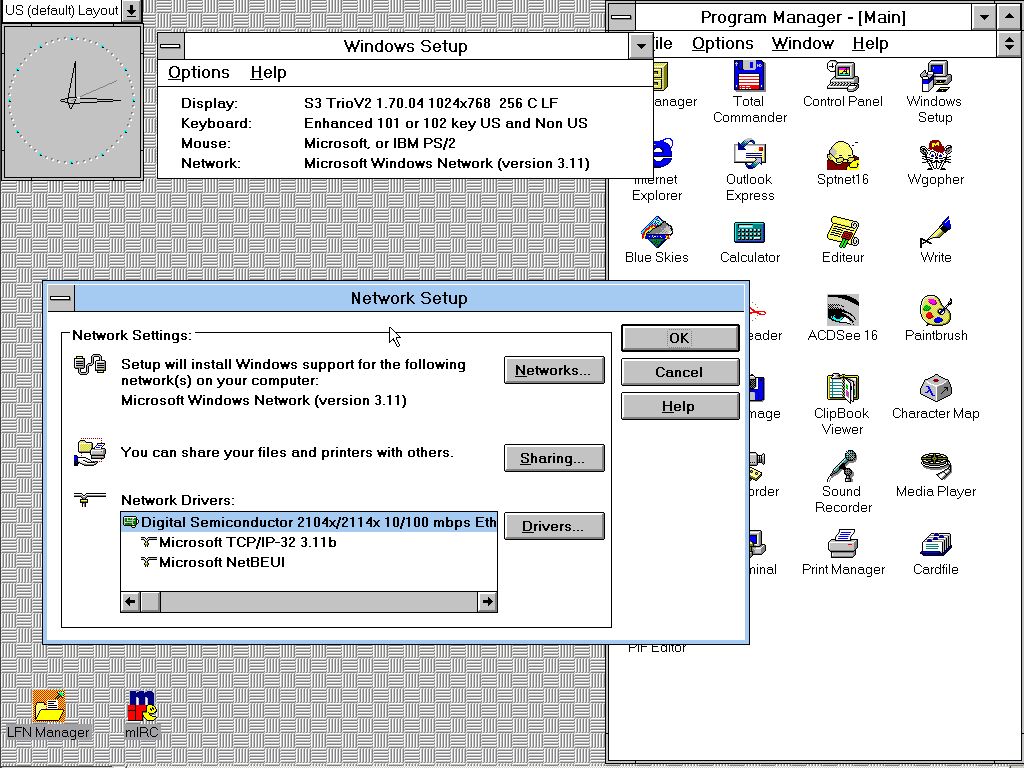The height and width of the screenshot is (768, 1024).
Task: Select the LFN Manager desktop icon
Action: [x=48, y=707]
